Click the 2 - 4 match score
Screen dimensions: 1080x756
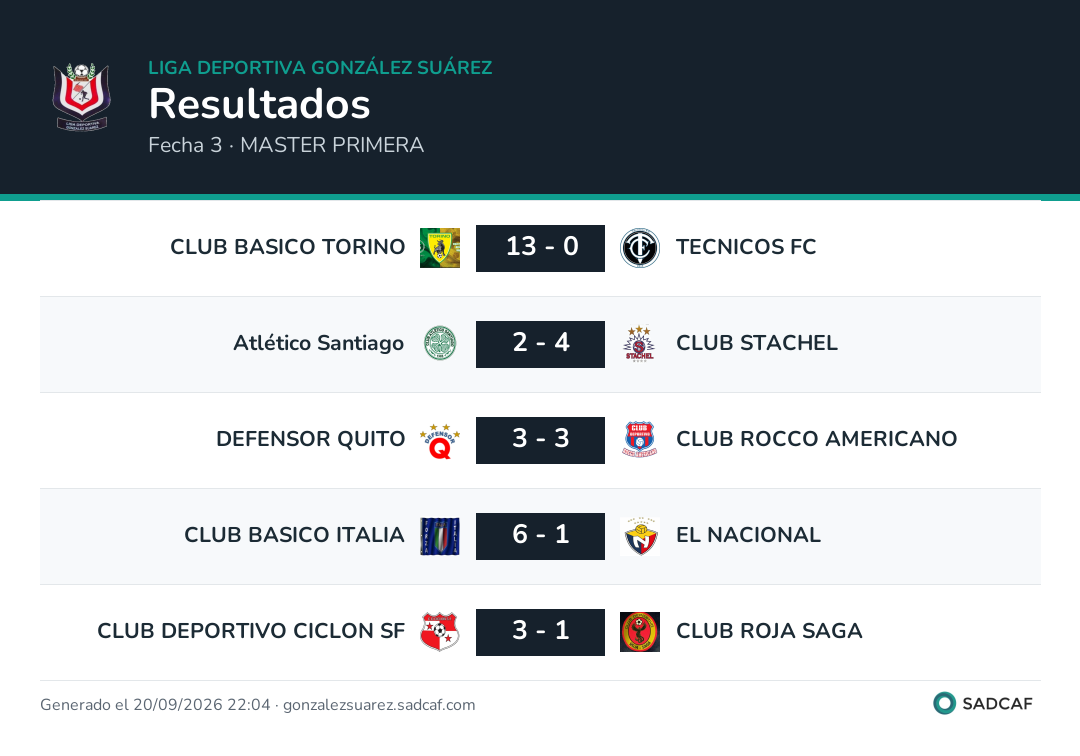click(541, 344)
